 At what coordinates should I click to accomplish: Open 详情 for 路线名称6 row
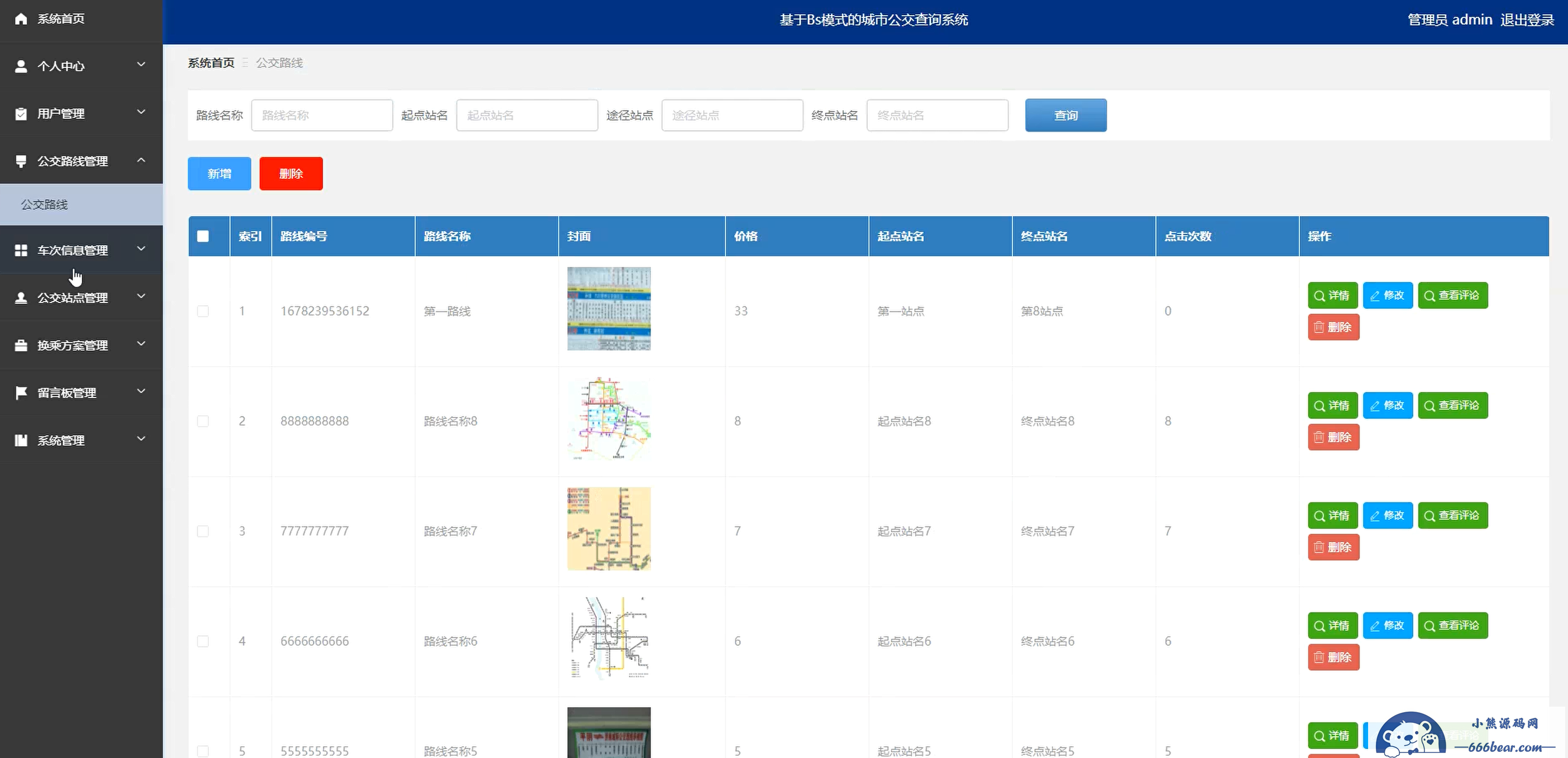point(1332,625)
